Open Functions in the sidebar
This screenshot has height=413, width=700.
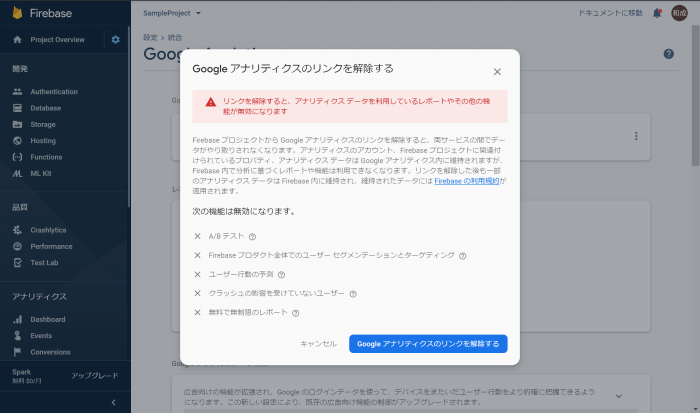click(x=46, y=157)
